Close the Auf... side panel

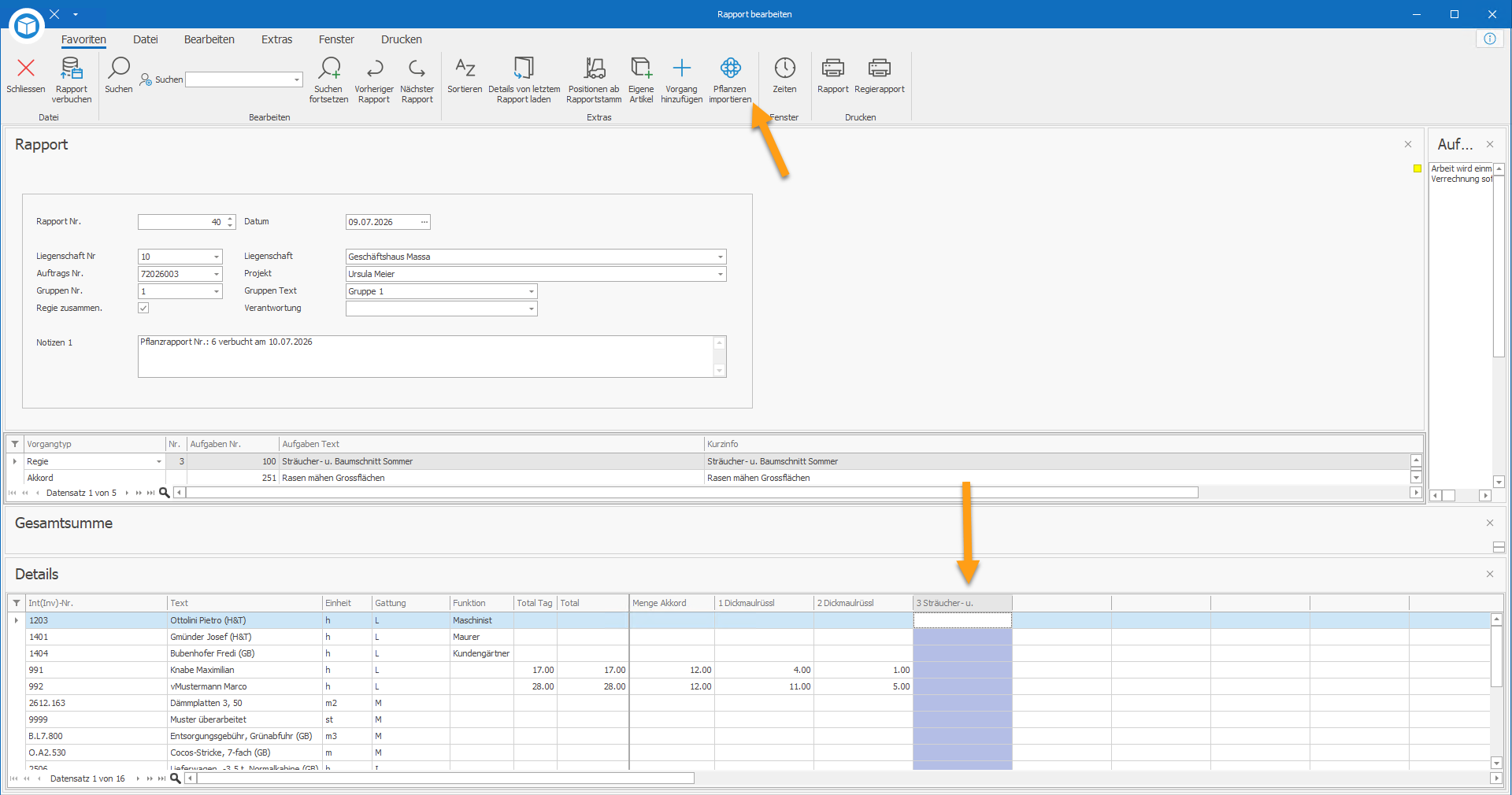pos(1490,144)
